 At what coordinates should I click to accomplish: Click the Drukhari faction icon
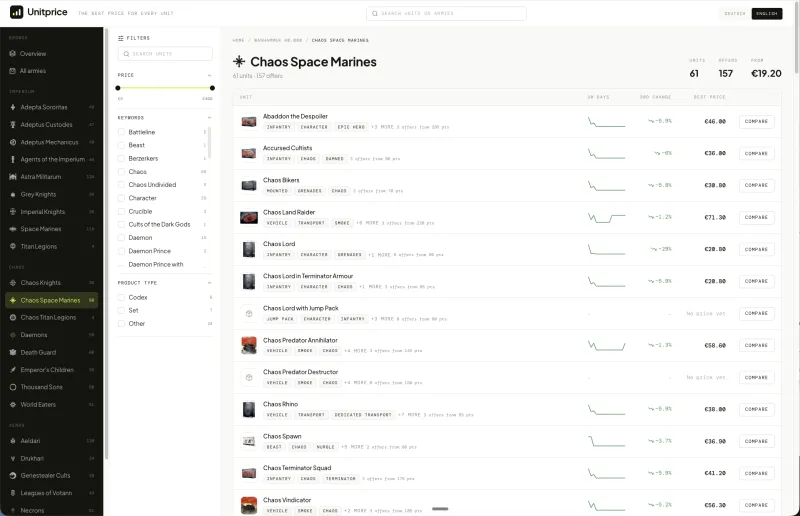pos(13,458)
